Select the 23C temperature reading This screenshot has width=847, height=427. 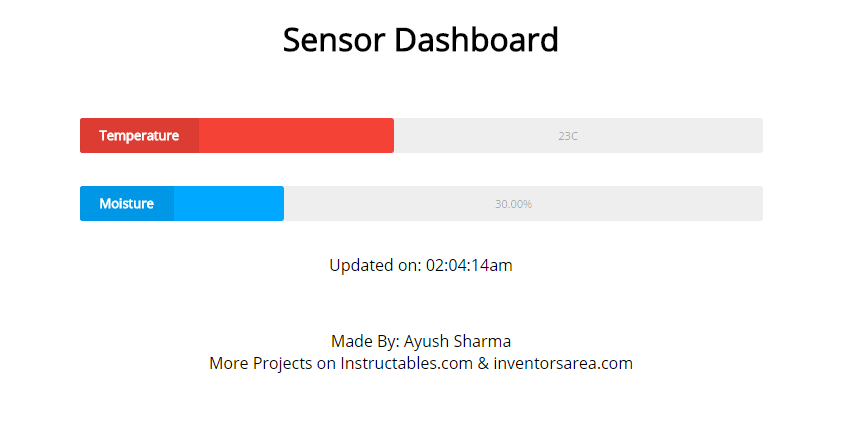pyautogui.click(x=568, y=136)
